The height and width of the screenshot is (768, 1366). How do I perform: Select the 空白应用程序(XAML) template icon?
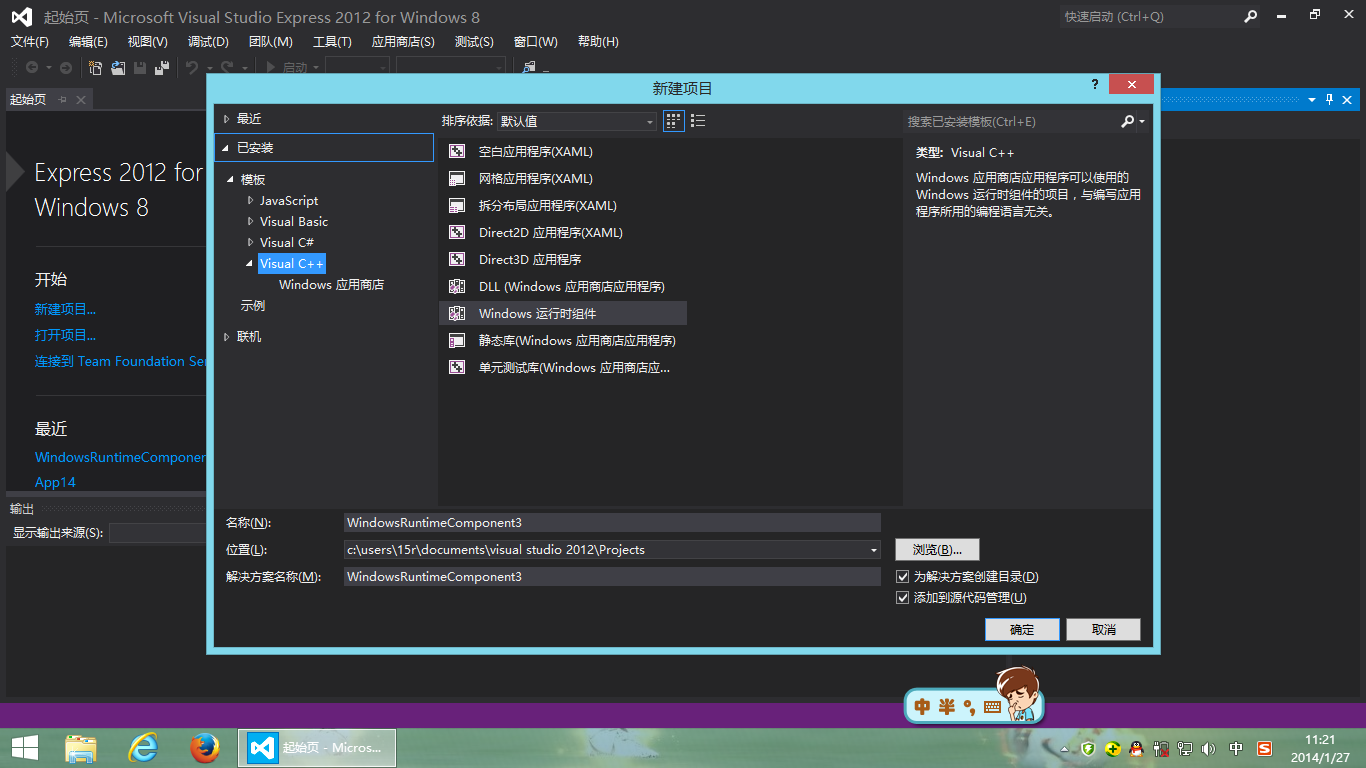point(457,151)
